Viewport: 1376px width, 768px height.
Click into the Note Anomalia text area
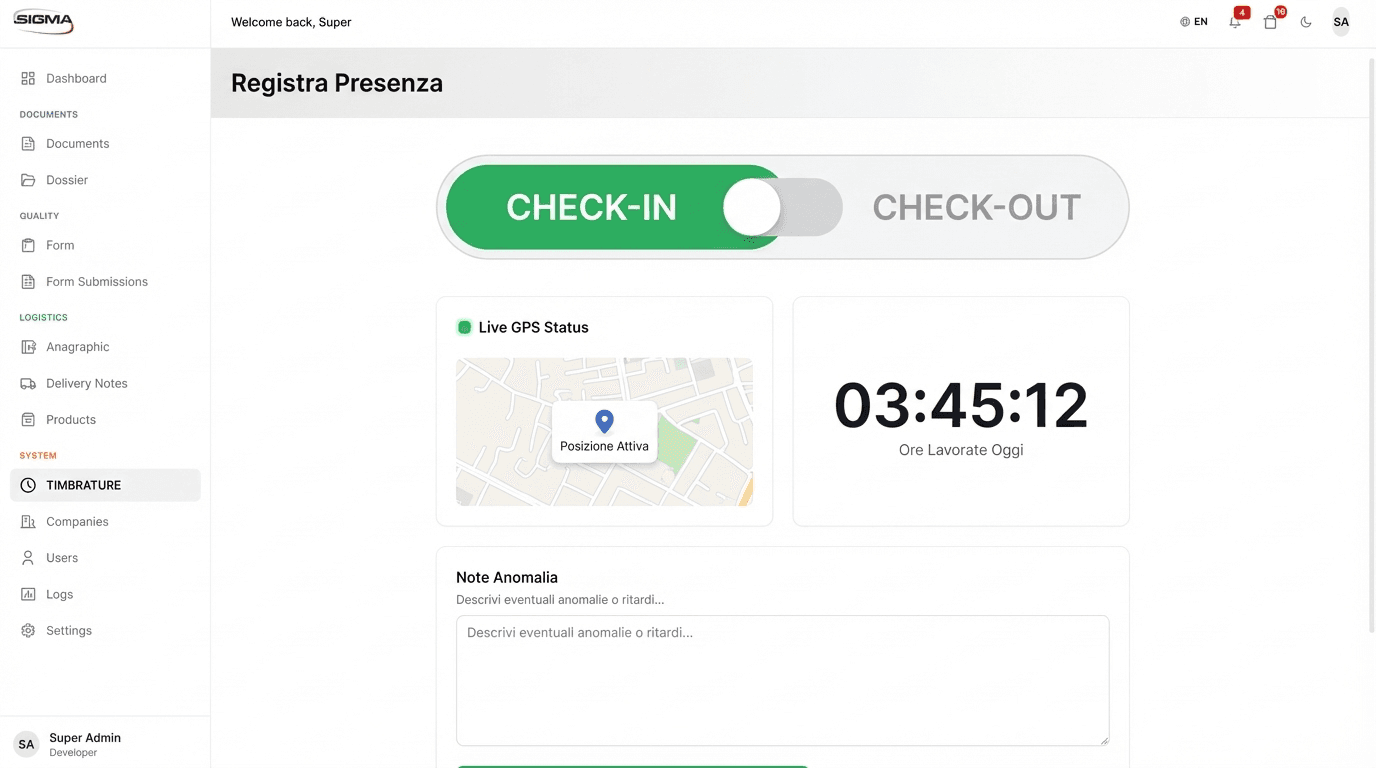782,680
